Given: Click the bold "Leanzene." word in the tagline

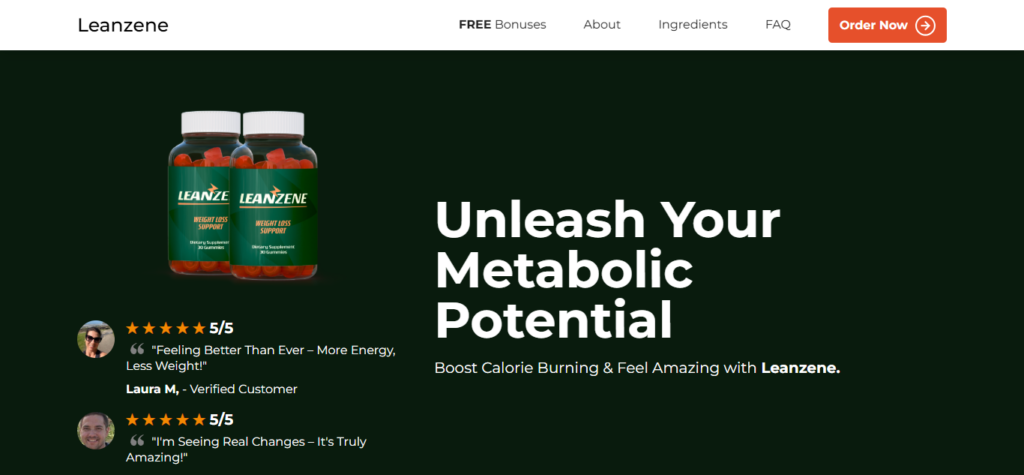Looking at the screenshot, I should pyautogui.click(x=801, y=368).
